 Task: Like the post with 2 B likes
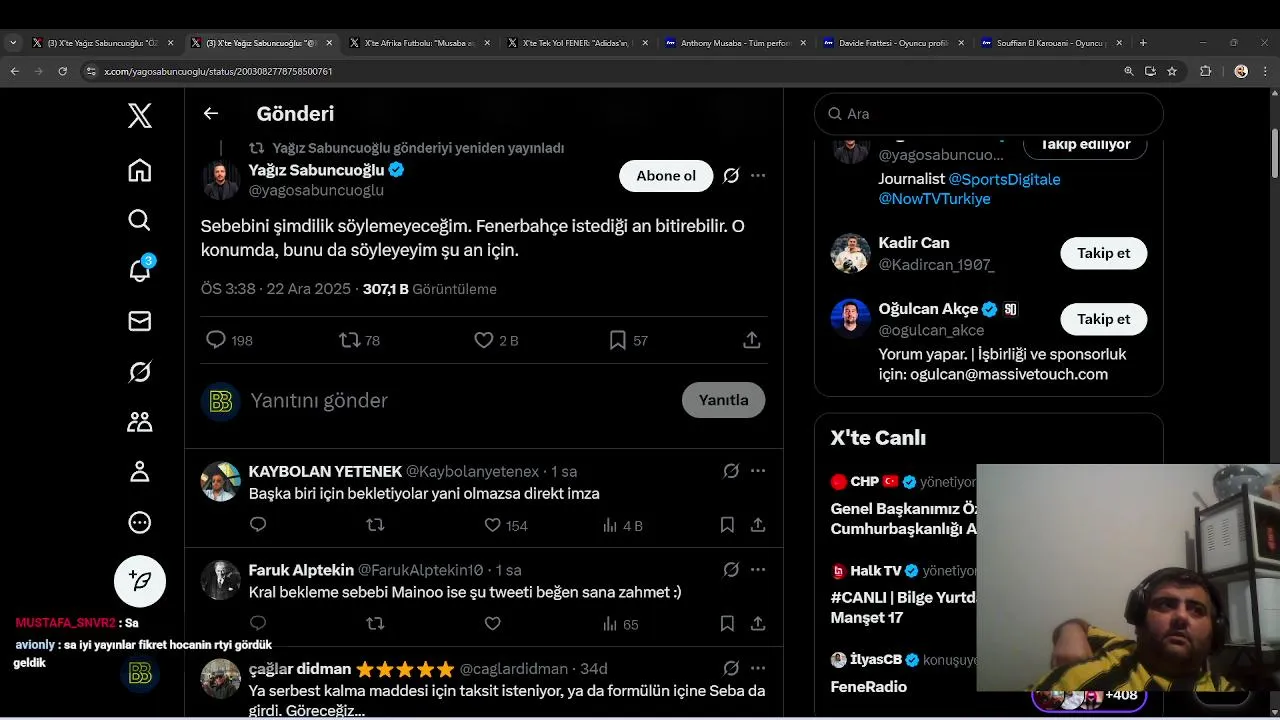tap(484, 340)
